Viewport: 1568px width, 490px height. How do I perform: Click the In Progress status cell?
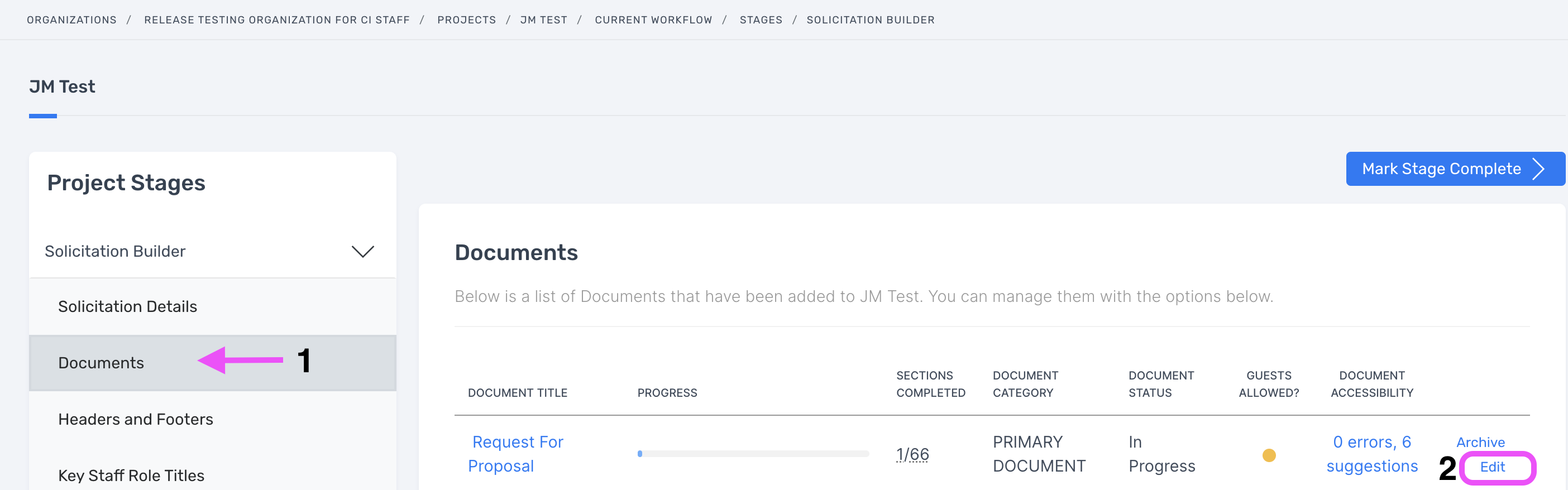click(1161, 454)
